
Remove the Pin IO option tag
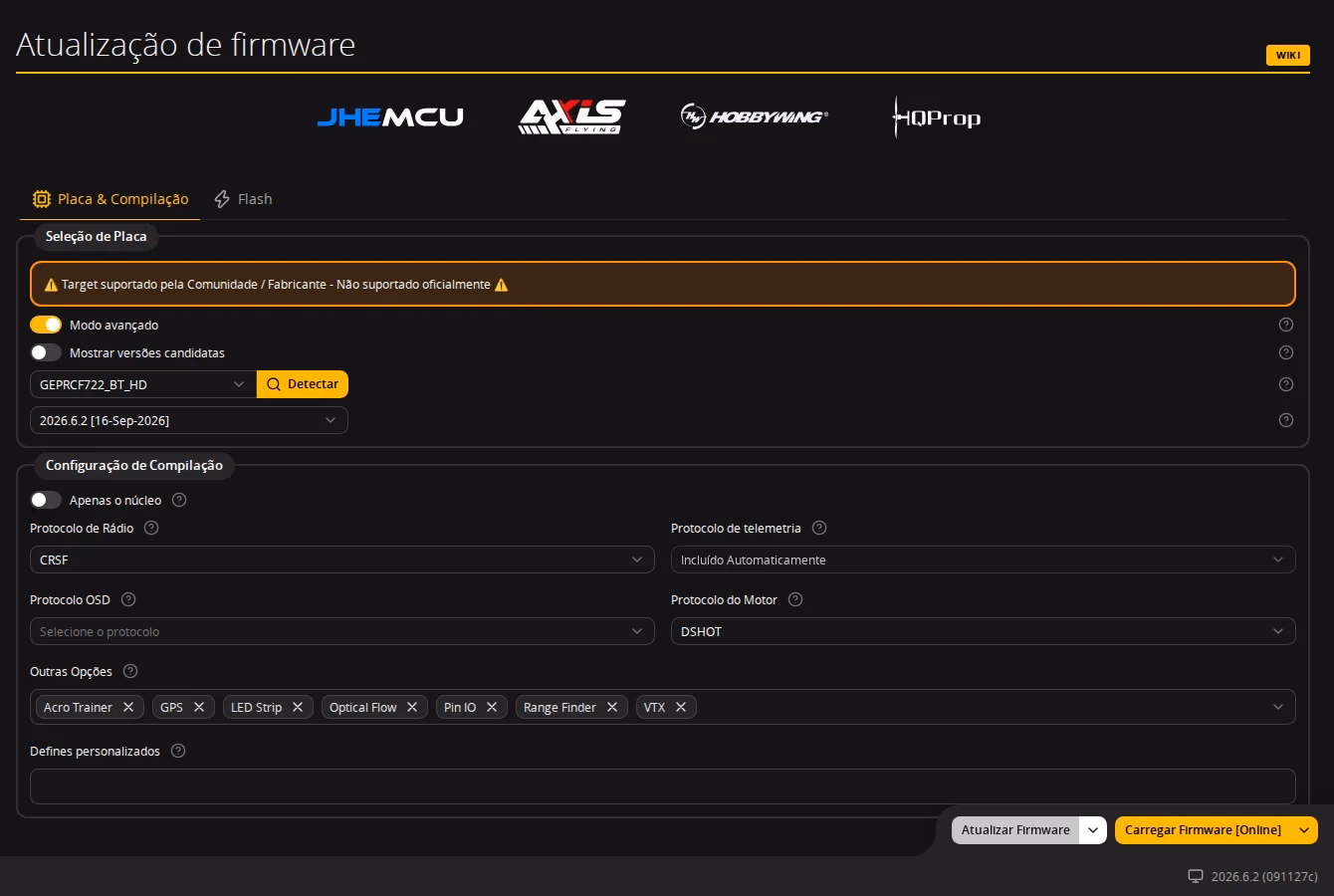coord(492,707)
